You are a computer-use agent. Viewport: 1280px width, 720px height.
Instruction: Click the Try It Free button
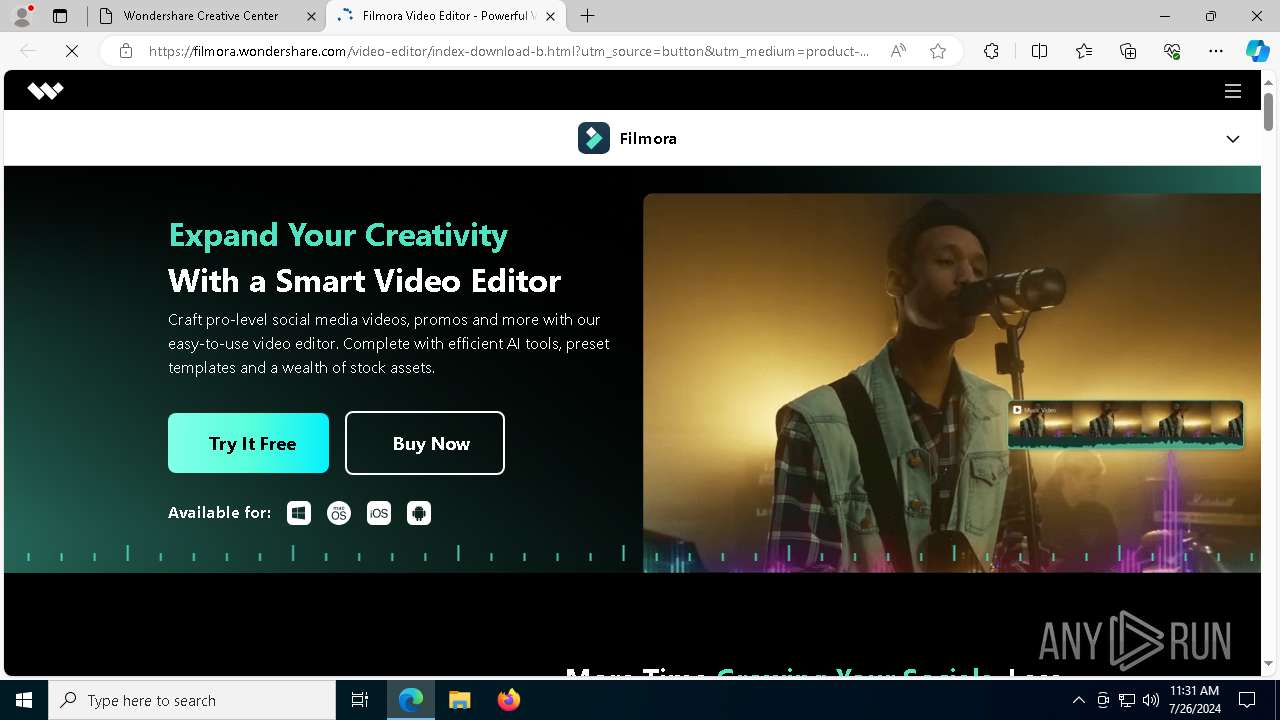(x=248, y=443)
